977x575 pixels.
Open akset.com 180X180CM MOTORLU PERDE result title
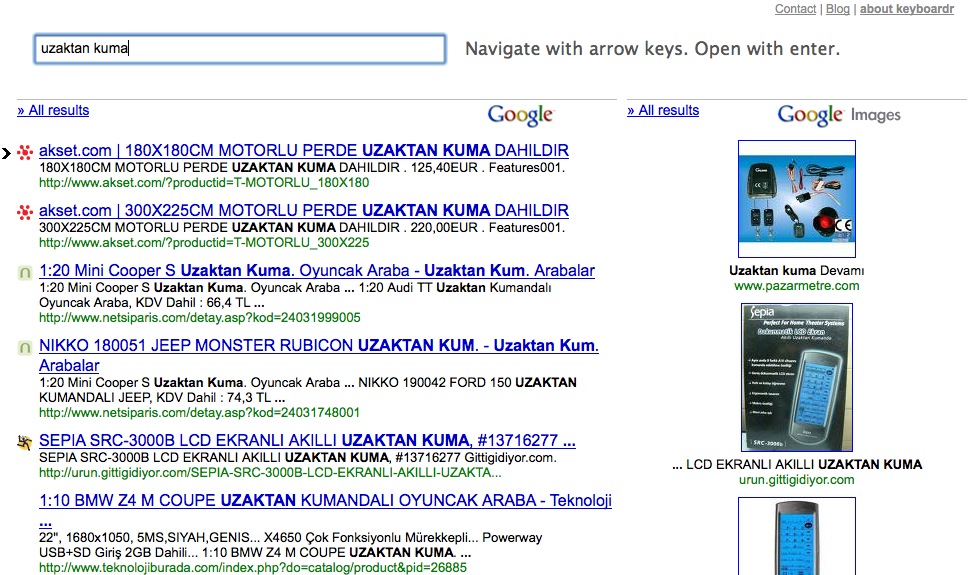[x=304, y=151]
